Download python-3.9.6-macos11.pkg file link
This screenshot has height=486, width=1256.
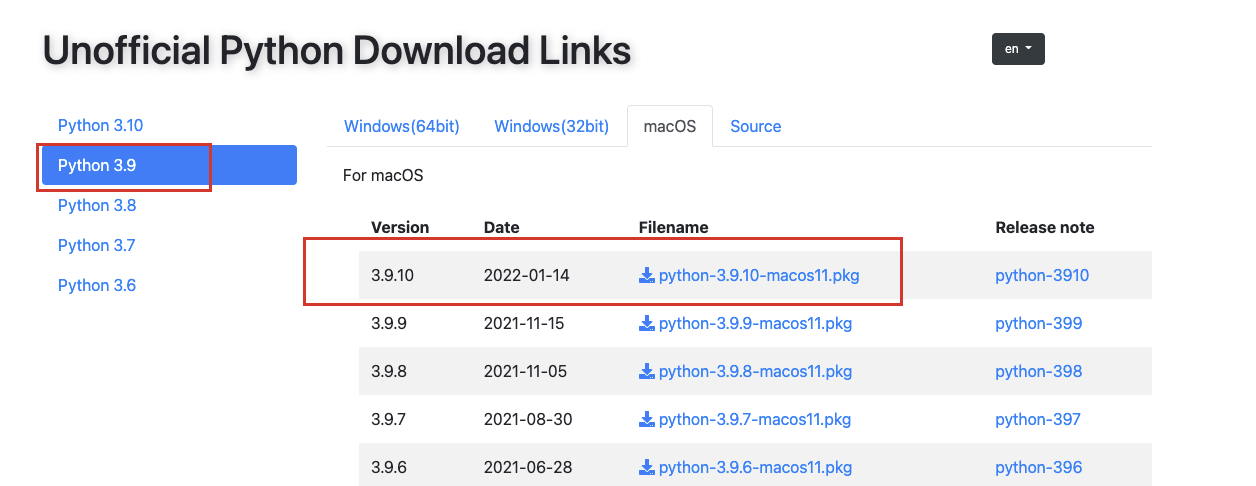[x=755, y=467]
